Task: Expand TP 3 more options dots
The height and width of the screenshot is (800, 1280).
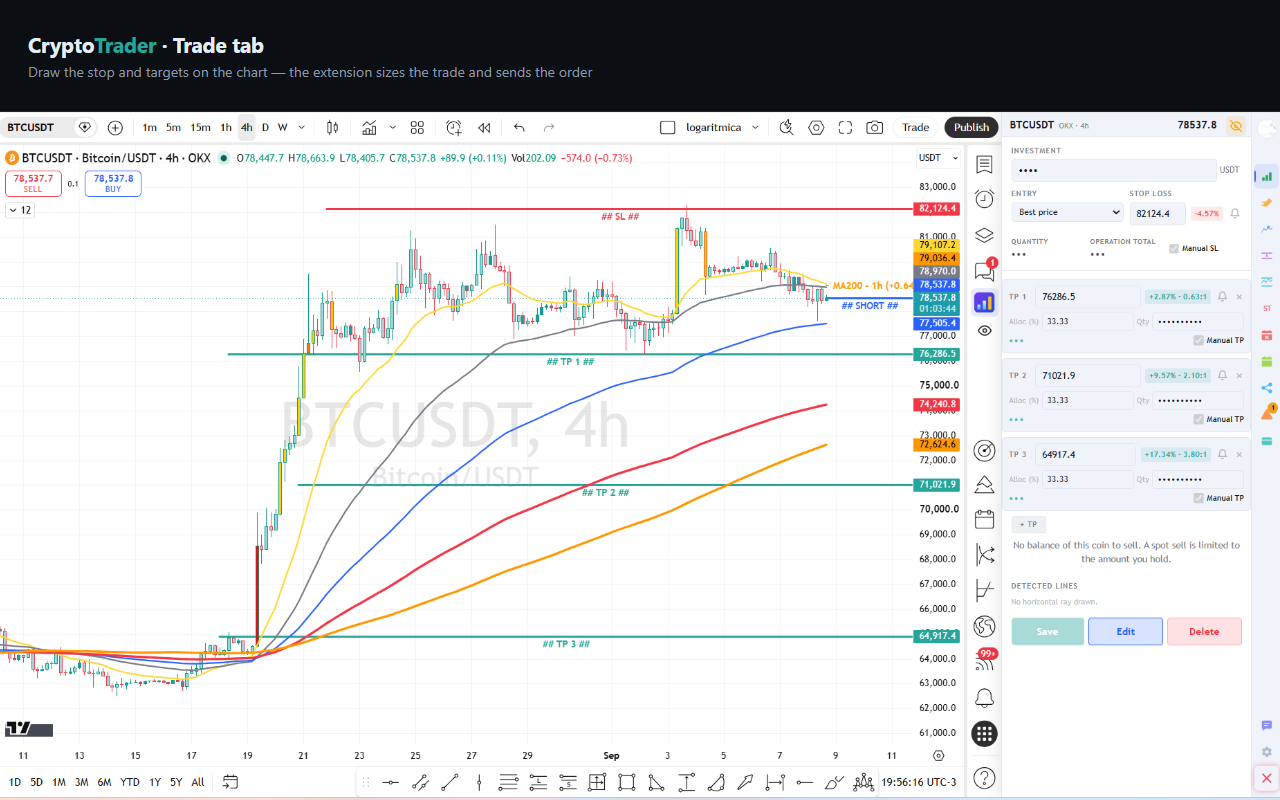Action: point(1017,498)
